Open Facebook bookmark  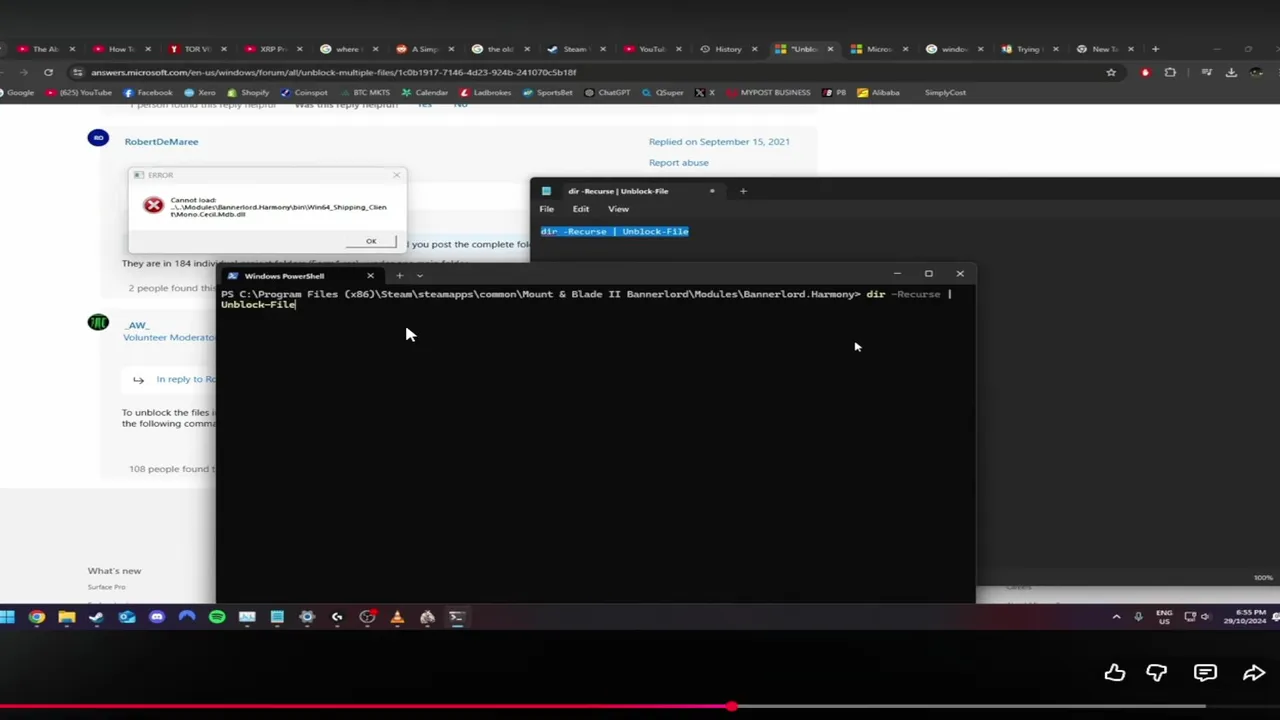point(148,93)
